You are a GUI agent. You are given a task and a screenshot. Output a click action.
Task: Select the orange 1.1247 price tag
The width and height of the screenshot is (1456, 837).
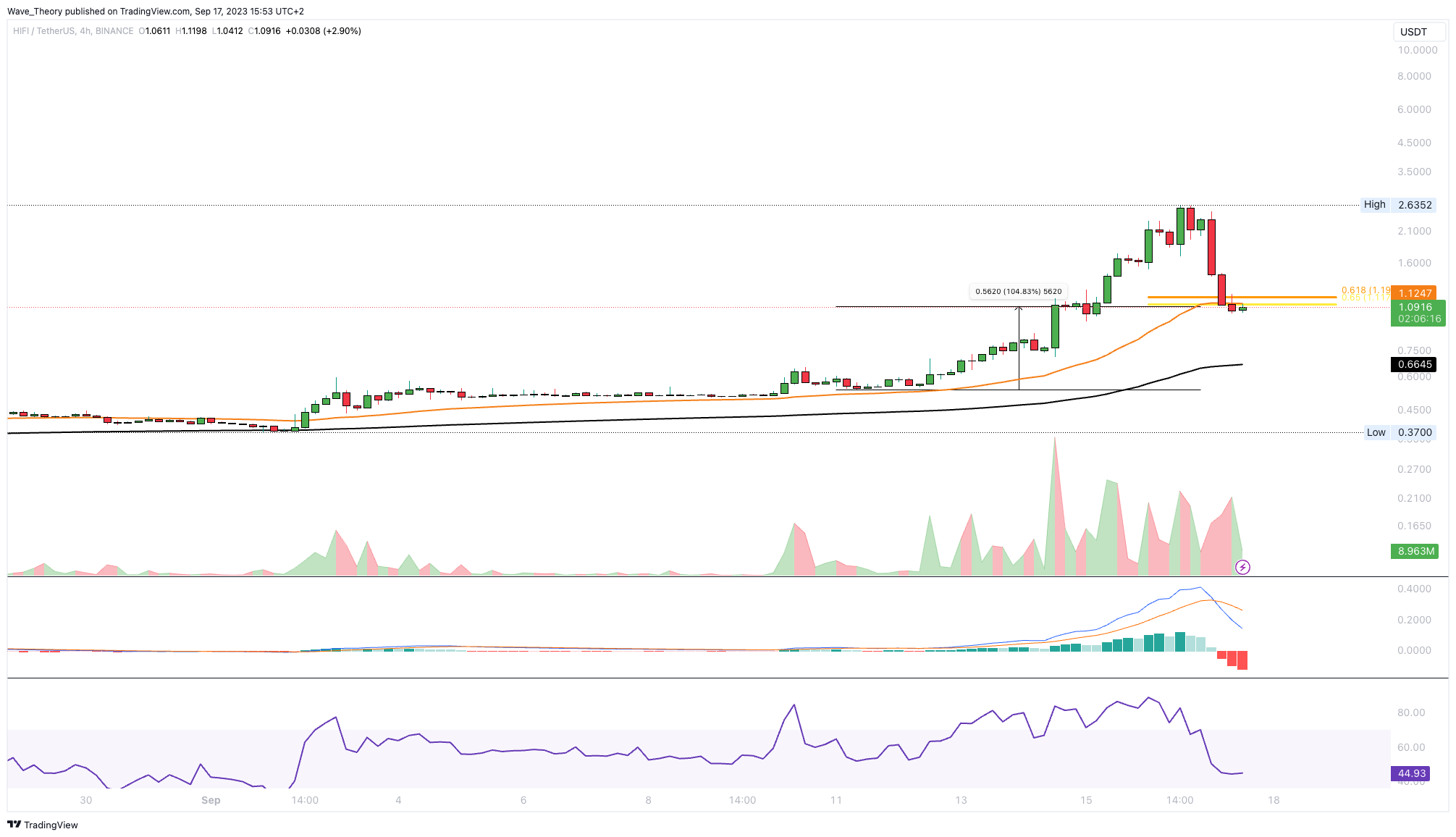[1415, 293]
